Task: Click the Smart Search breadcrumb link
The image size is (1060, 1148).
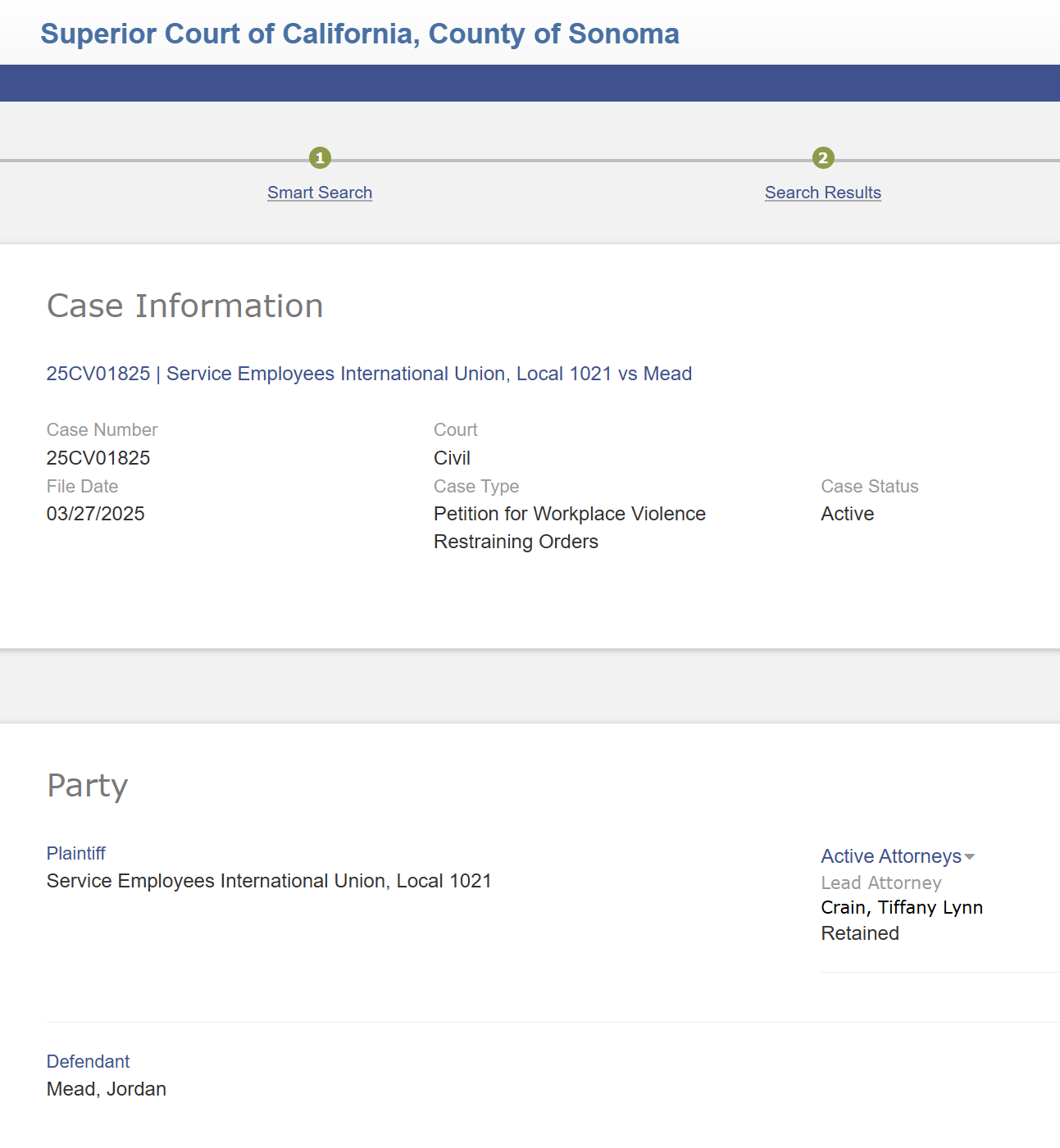Action: click(320, 193)
